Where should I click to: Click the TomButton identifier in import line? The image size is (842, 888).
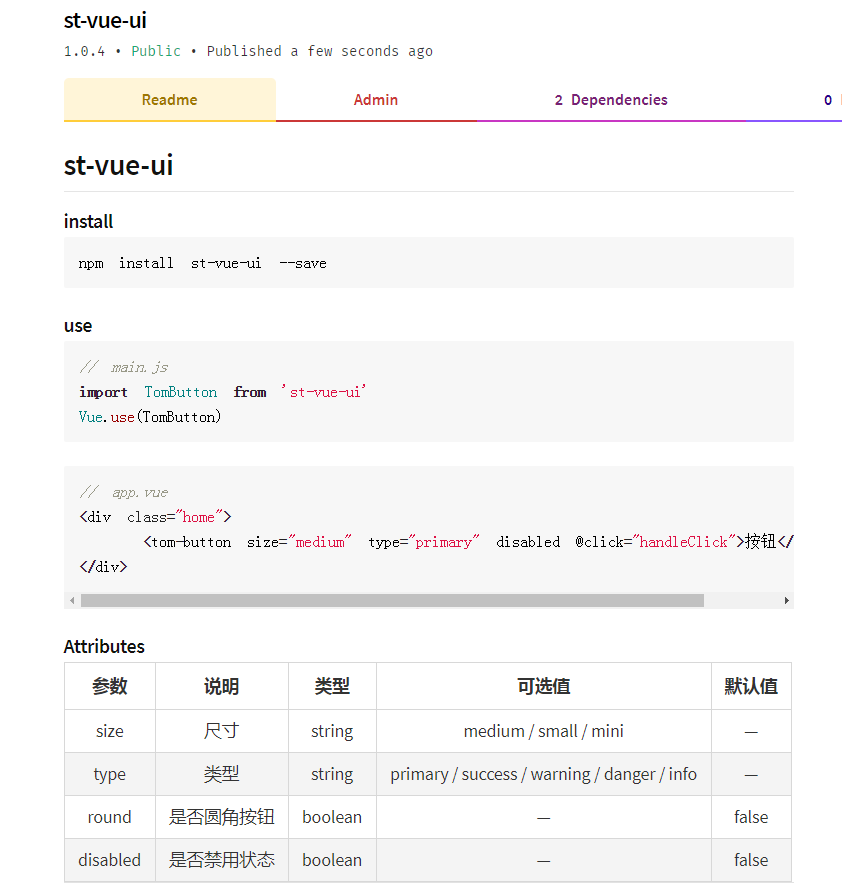click(181, 392)
